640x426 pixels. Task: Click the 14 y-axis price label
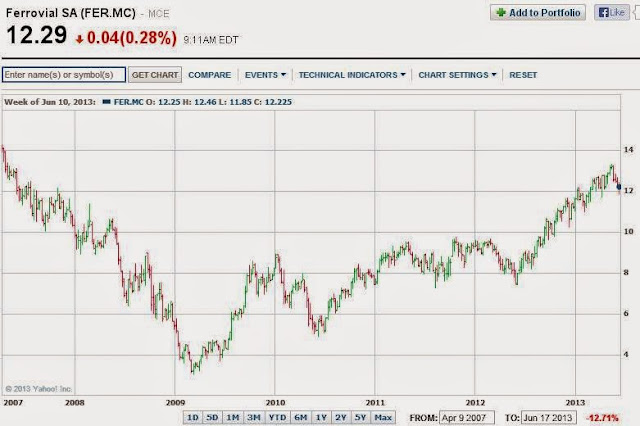pos(629,150)
